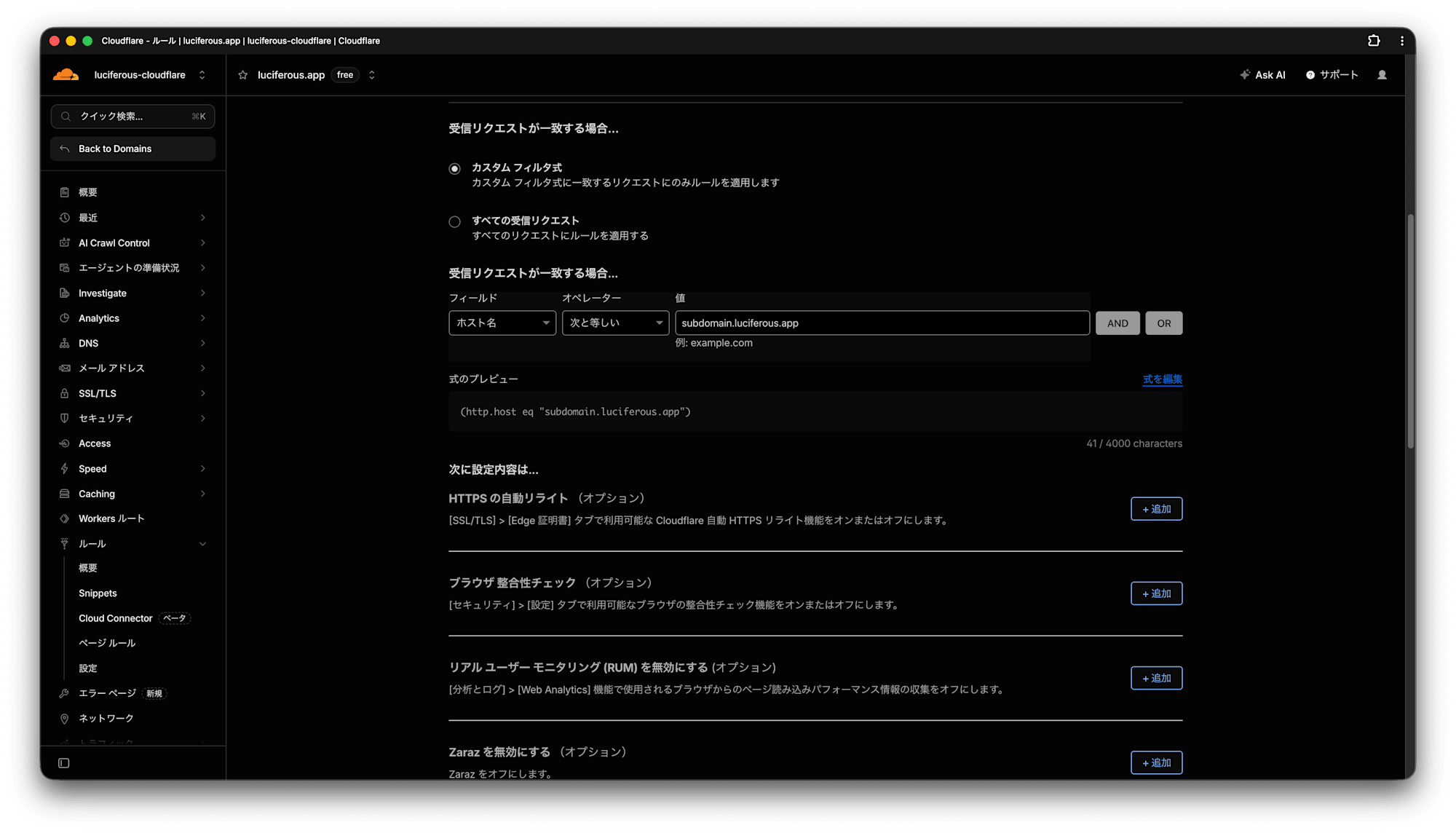1456x833 pixels.
Task: Select カスタム フィルタ式 radio button
Action: point(455,169)
